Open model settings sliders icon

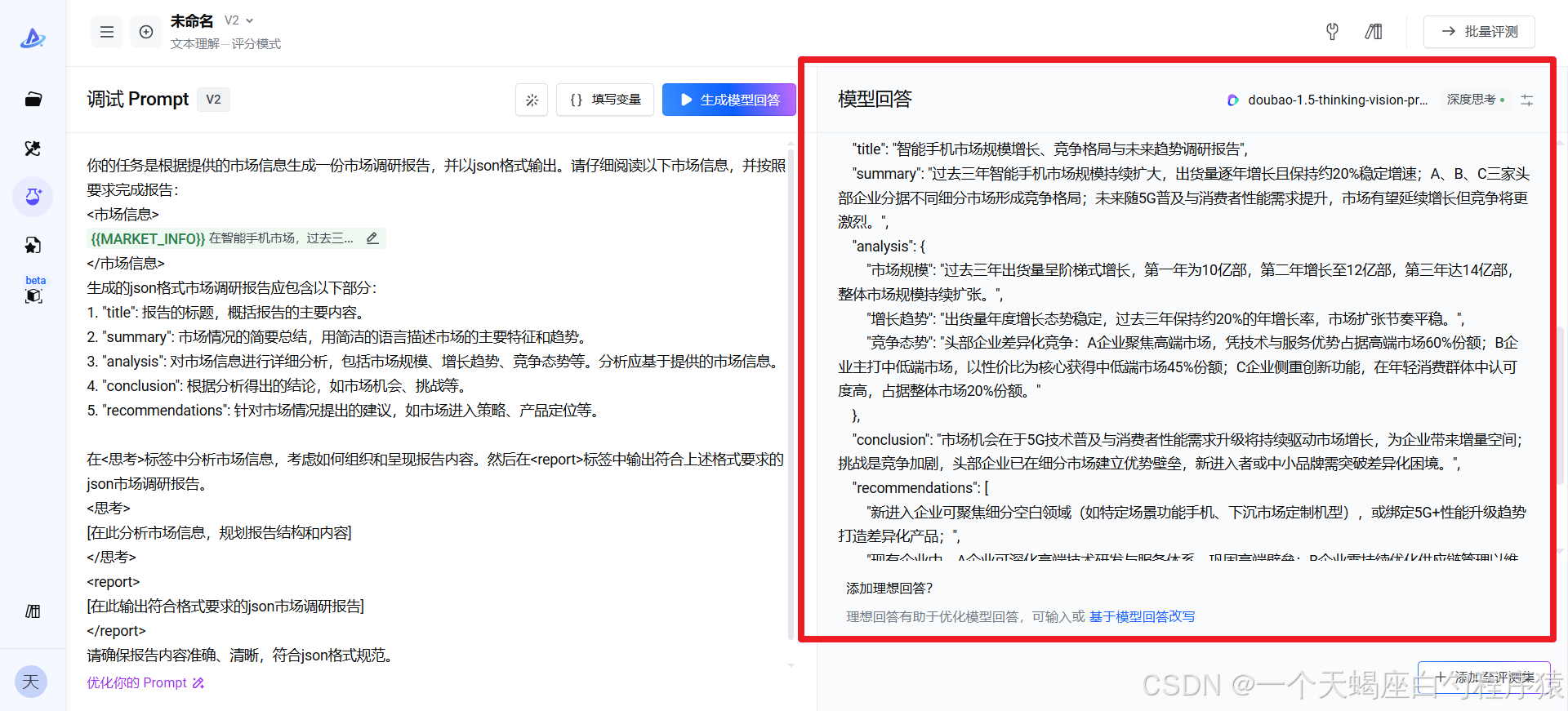1526,100
